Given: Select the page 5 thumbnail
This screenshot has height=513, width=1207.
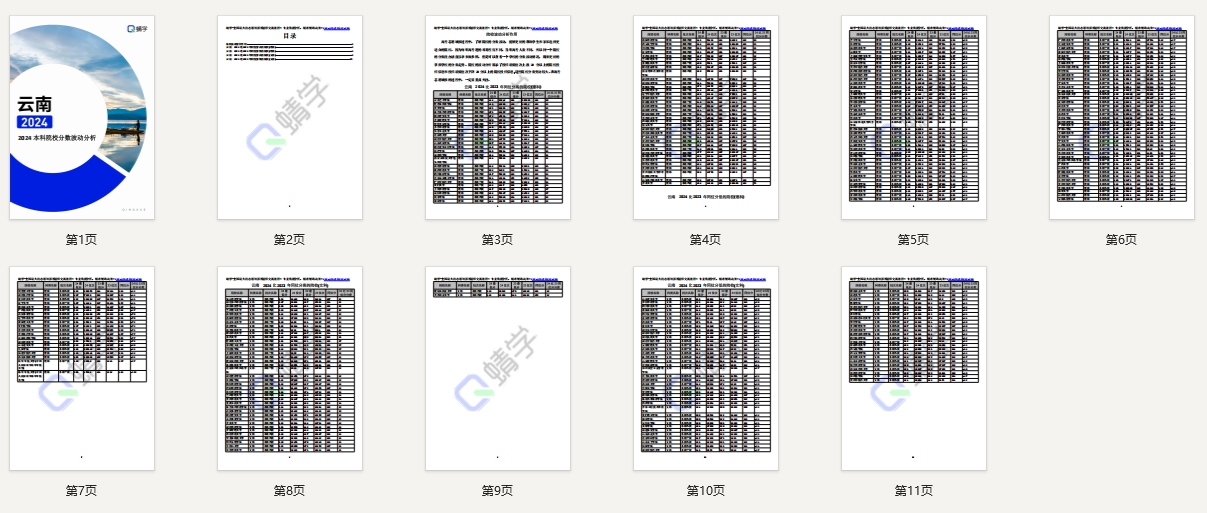Looking at the screenshot, I should pos(913,117).
